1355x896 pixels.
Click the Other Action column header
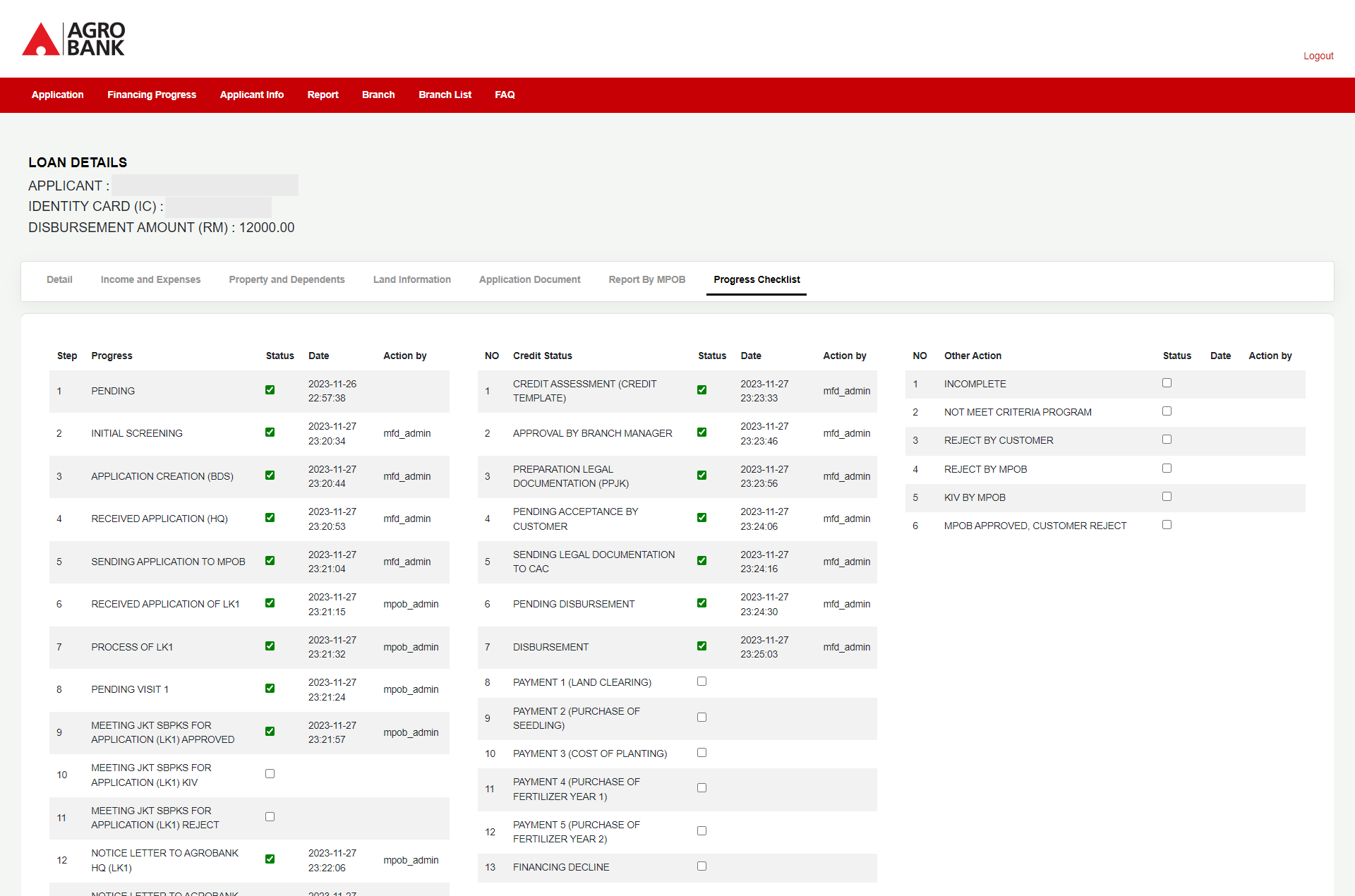[972, 356]
